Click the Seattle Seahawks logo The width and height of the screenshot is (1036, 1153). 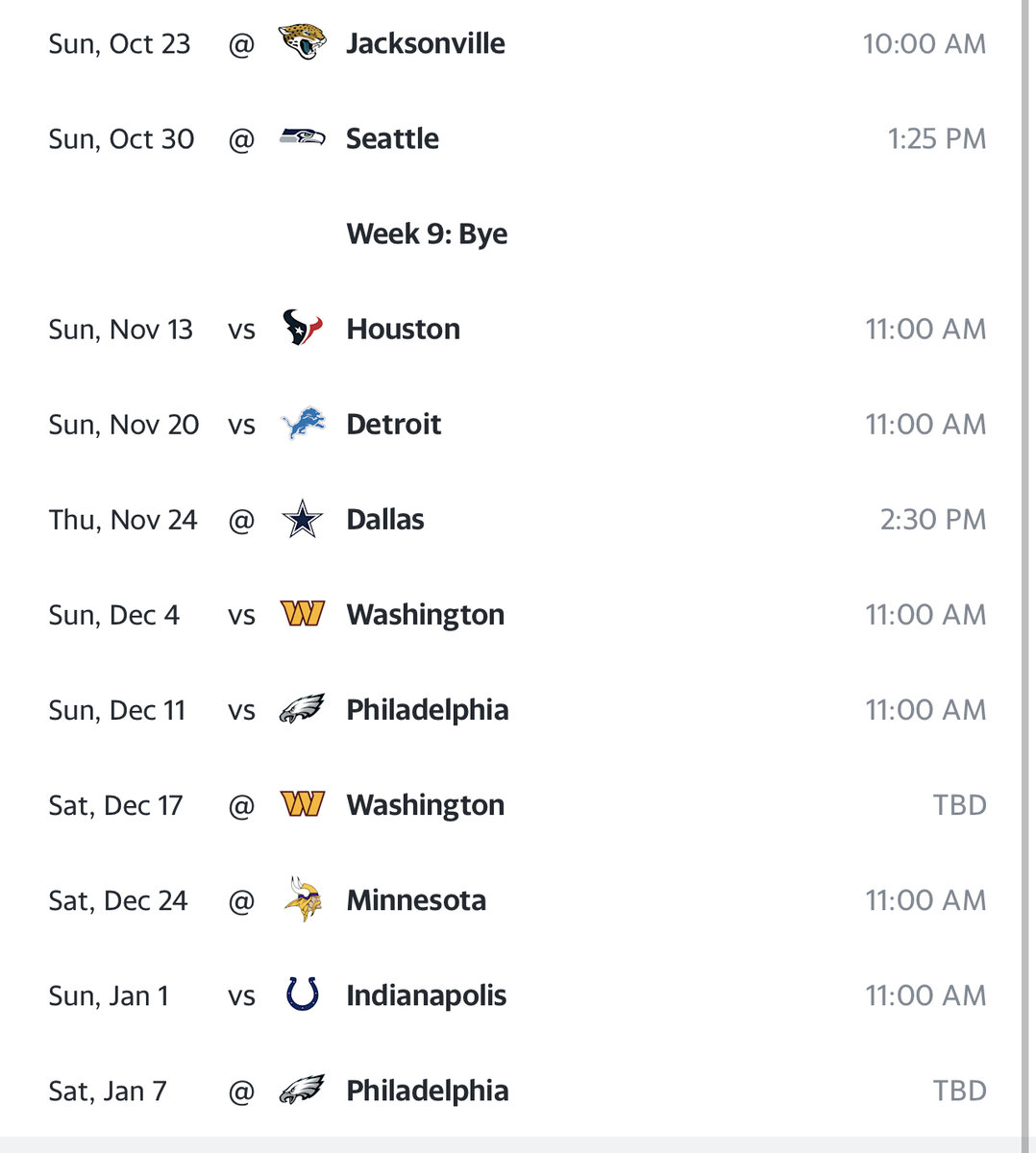tap(302, 137)
